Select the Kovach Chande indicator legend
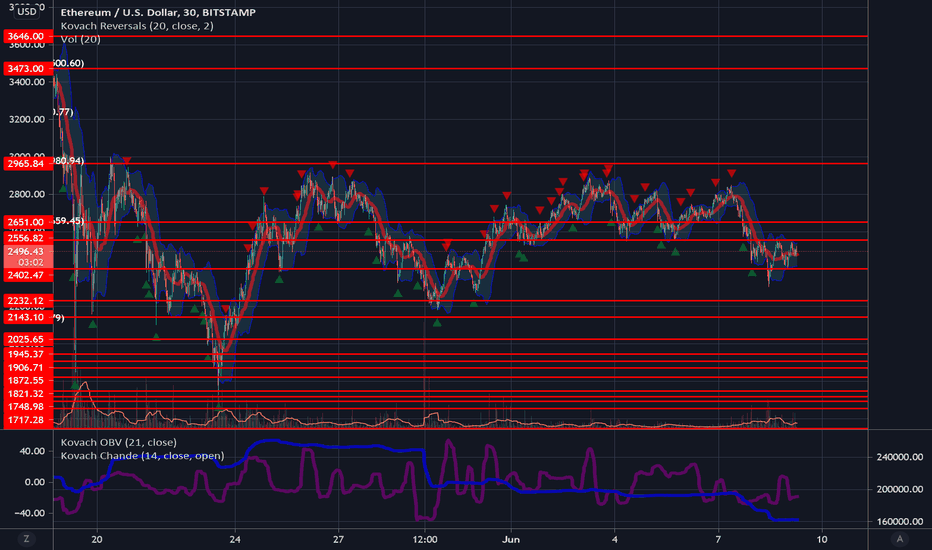 pyautogui.click(x=142, y=456)
